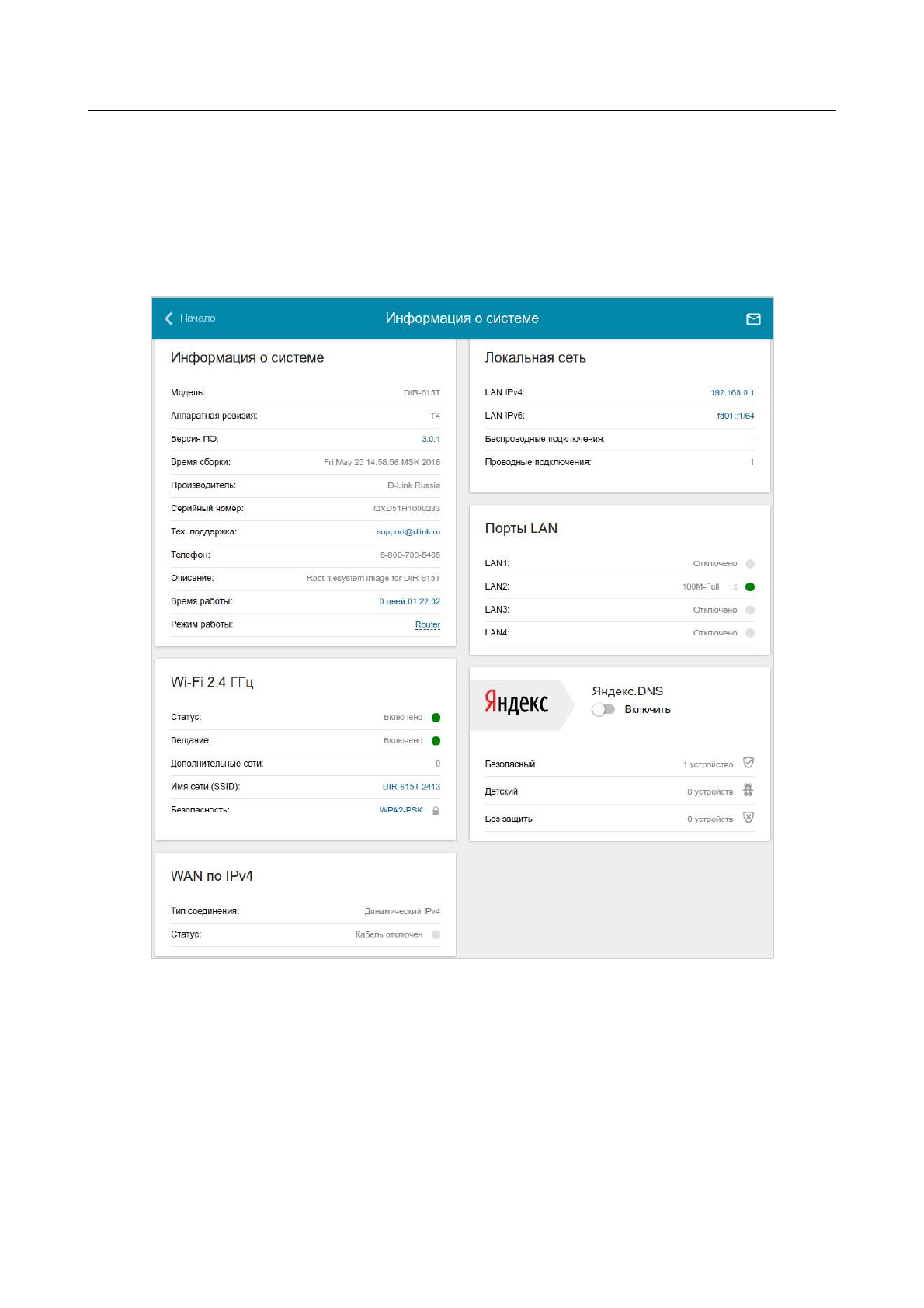
Task: Click the support@dlink.ru email link
Action: [408, 532]
